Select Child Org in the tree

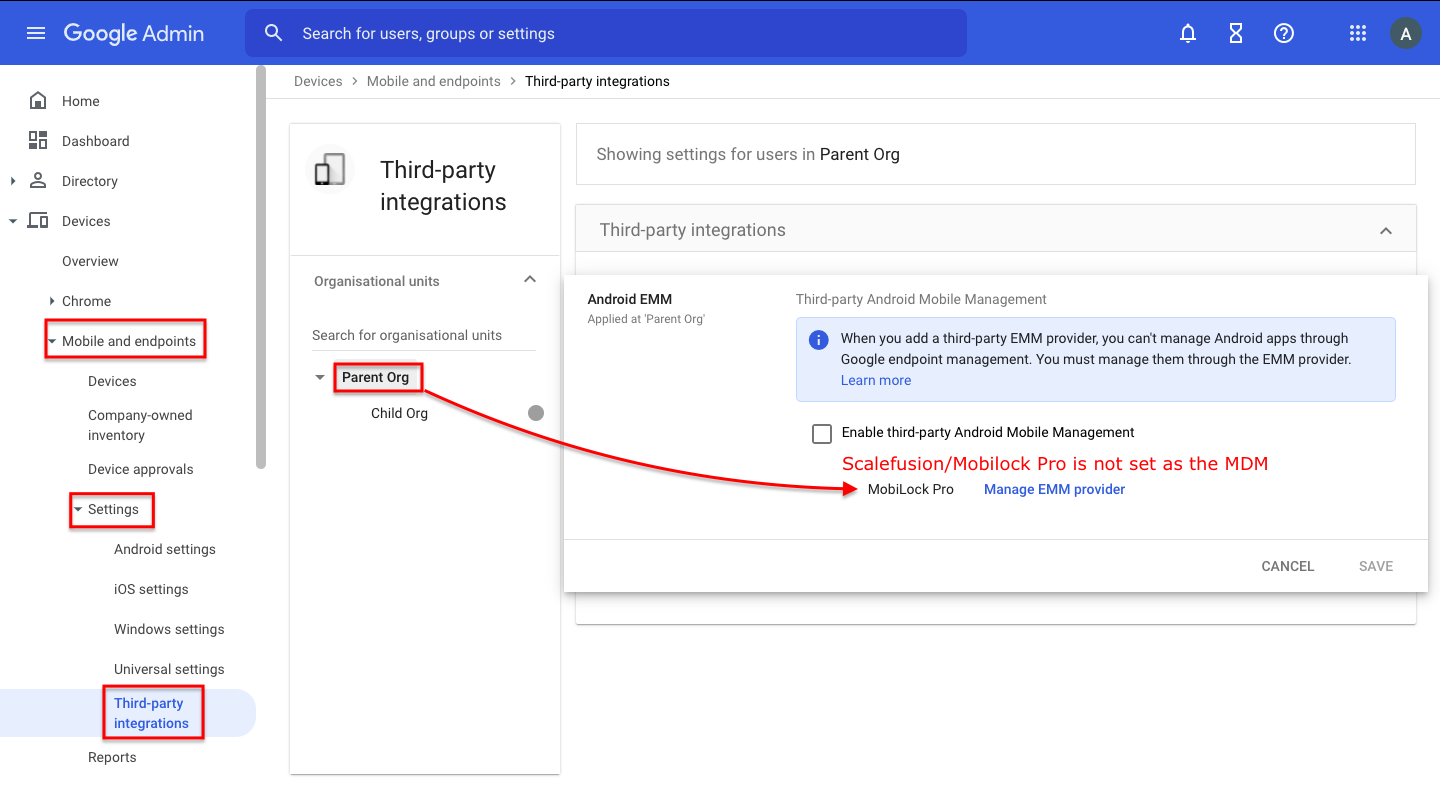pos(399,413)
